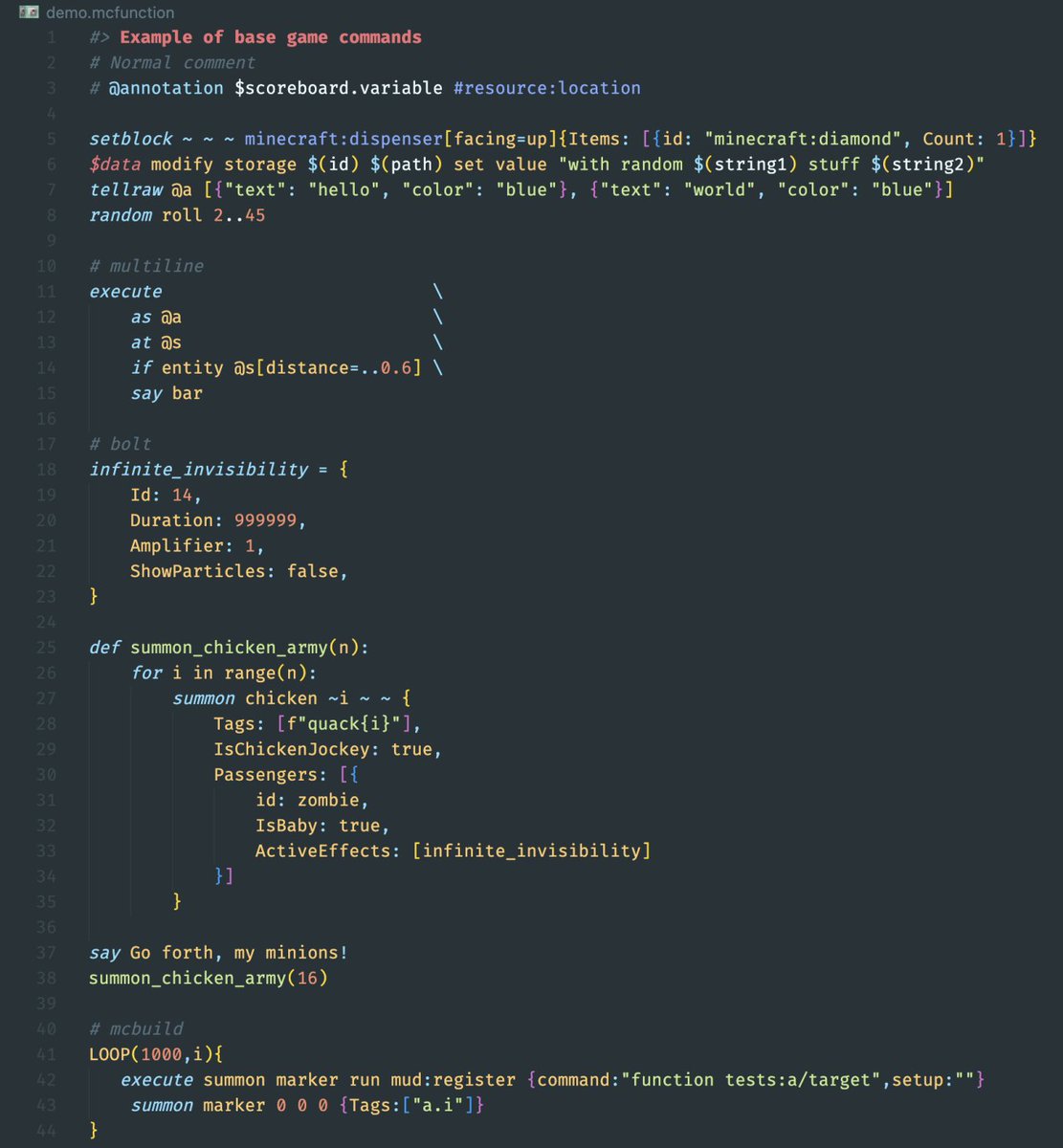This screenshot has height=1148, width=1063.
Task: Click the # bolt comment on line 17
Action: [x=120, y=443]
